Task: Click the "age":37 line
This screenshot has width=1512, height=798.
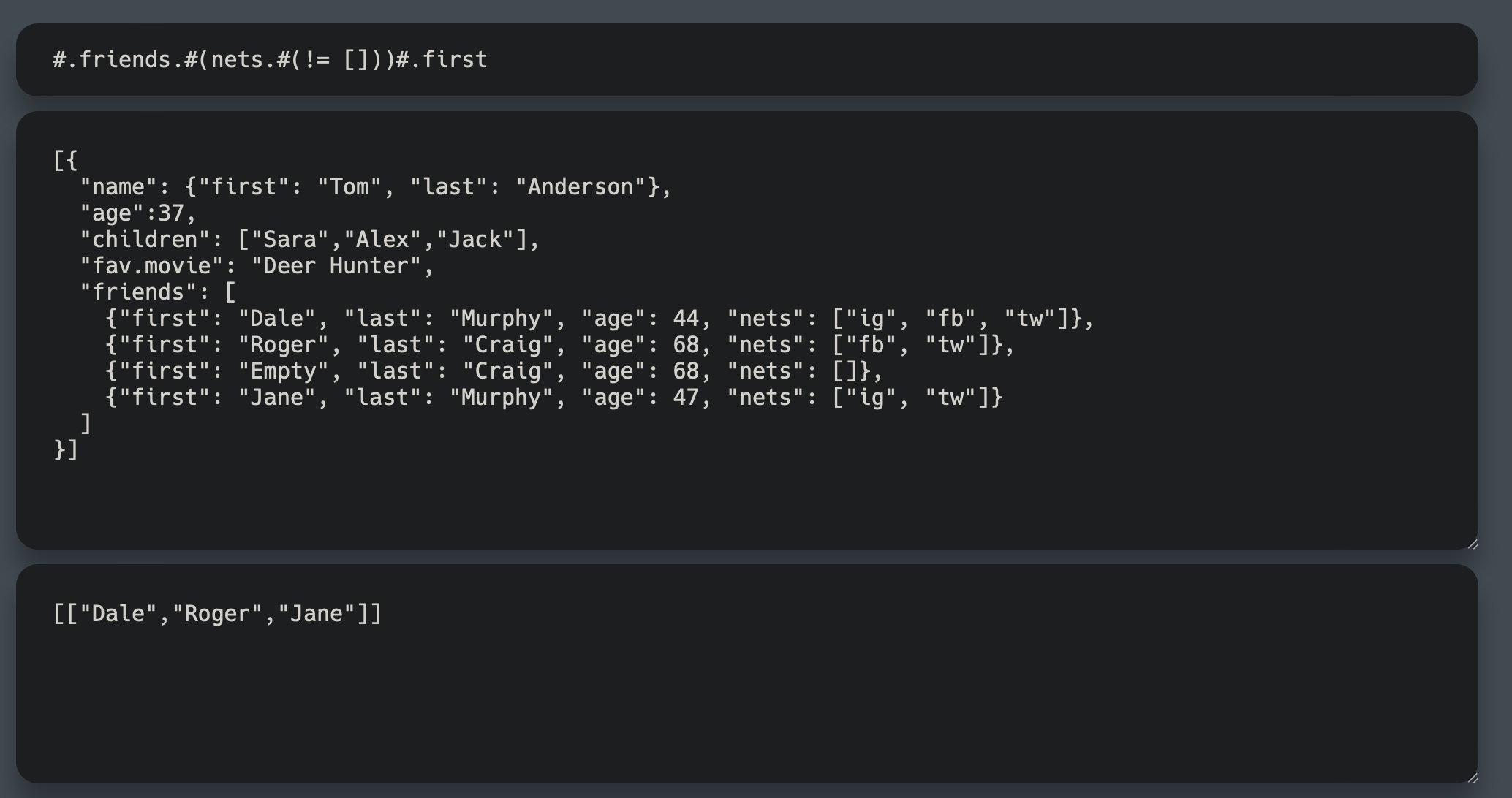Action: pos(135,213)
